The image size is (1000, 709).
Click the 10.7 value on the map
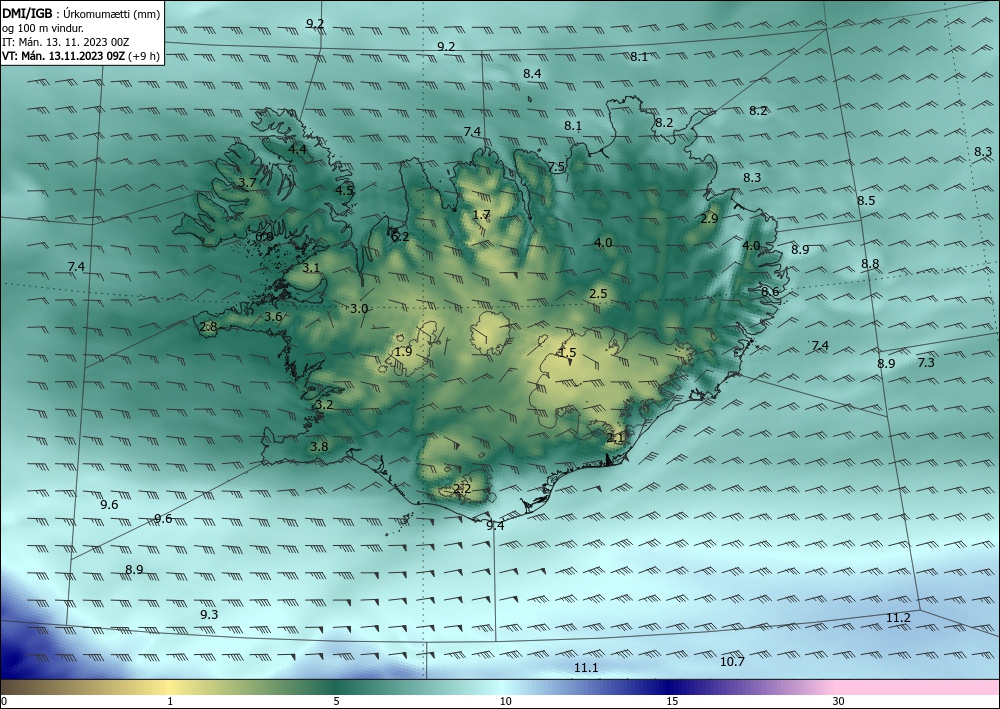[732, 662]
